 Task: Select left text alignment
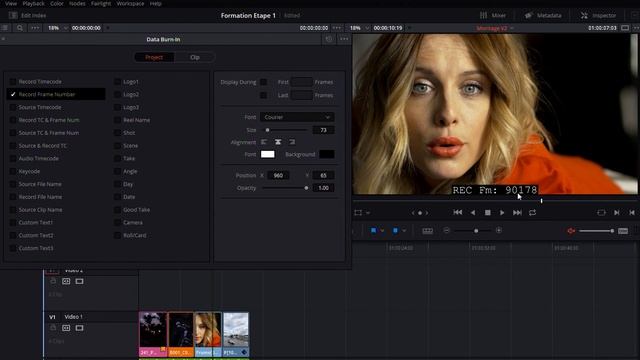(264, 142)
